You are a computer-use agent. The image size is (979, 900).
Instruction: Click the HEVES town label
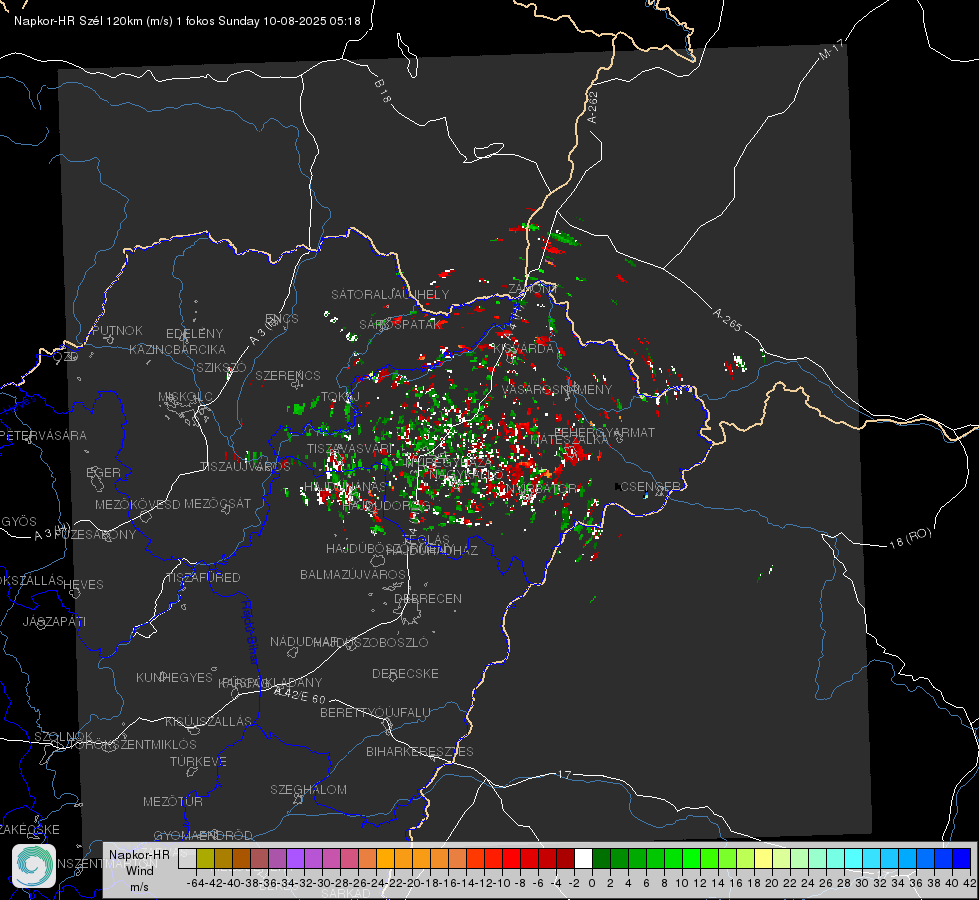click(83, 585)
